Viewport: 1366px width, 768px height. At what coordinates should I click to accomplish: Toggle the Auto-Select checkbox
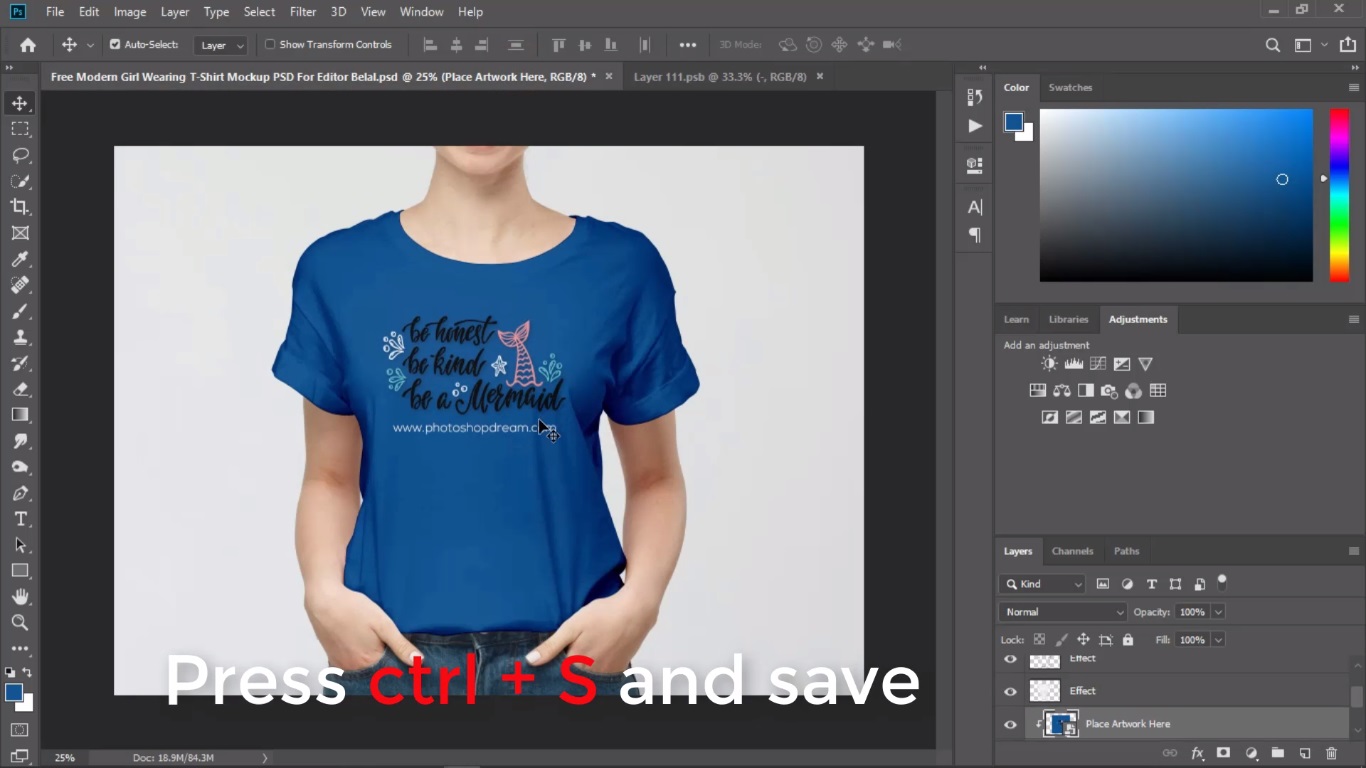pos(117,44)
